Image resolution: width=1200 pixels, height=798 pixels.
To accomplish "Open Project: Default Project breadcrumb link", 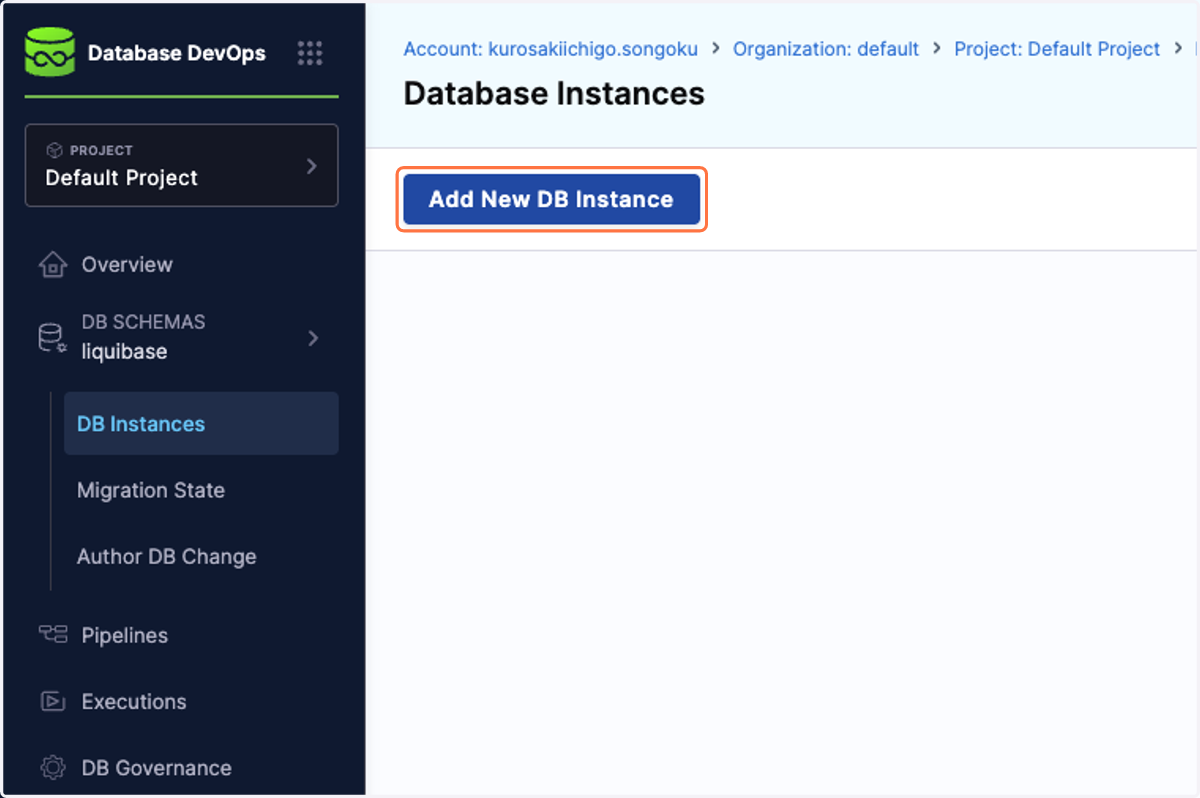I will pos(1057,49).
